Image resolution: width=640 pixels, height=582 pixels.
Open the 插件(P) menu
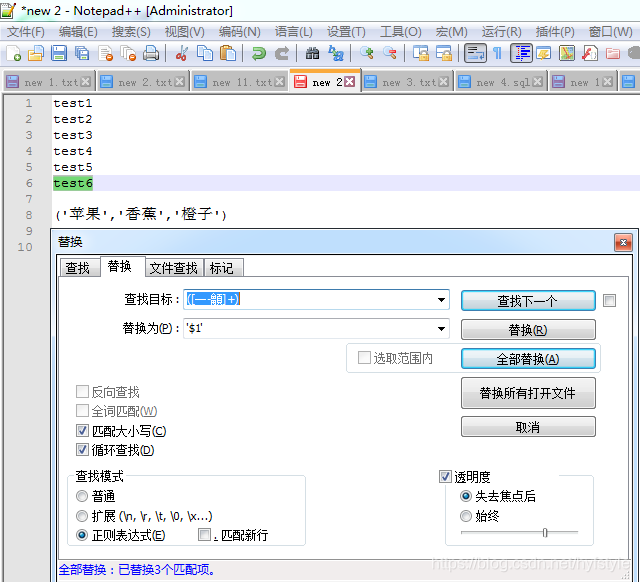555,32
